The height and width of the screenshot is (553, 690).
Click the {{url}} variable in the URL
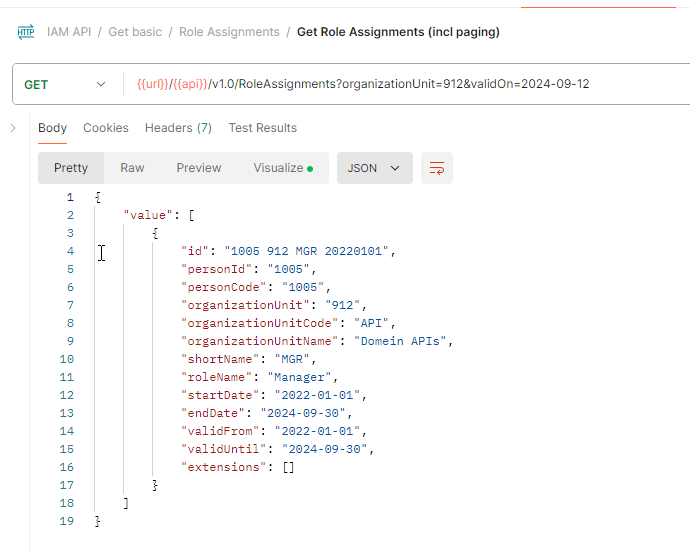pos(151,84)
